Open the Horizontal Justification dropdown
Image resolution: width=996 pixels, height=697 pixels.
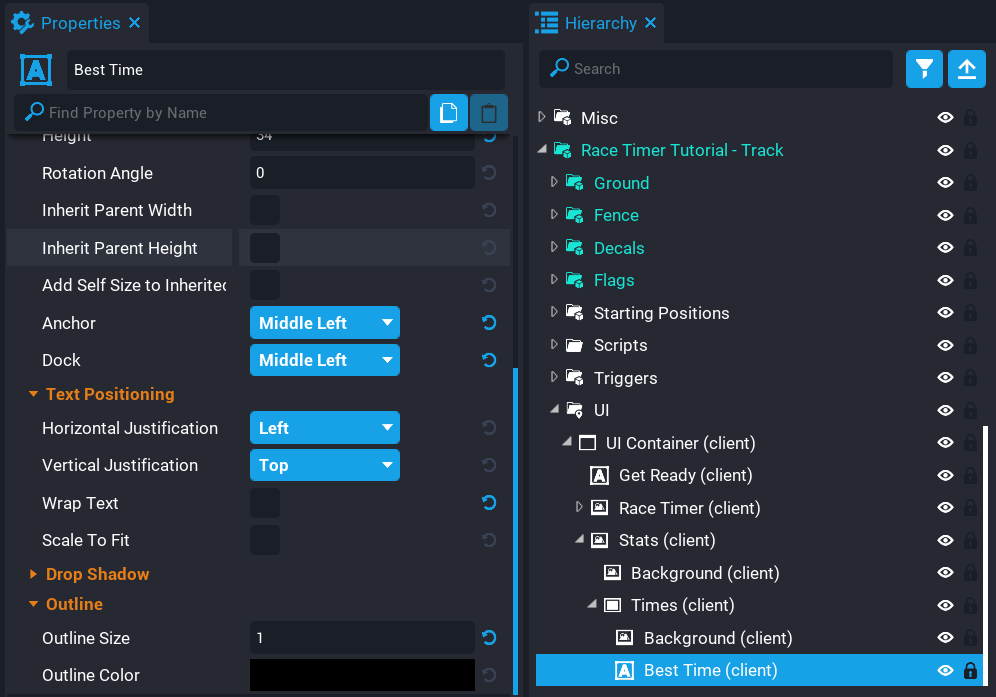(x=324, y=428)
